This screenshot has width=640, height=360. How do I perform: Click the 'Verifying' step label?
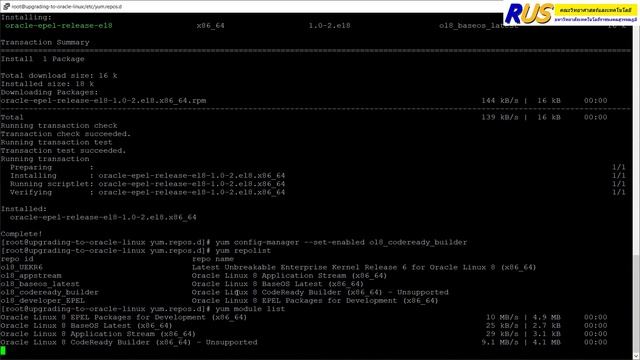[x=31, y=192]
